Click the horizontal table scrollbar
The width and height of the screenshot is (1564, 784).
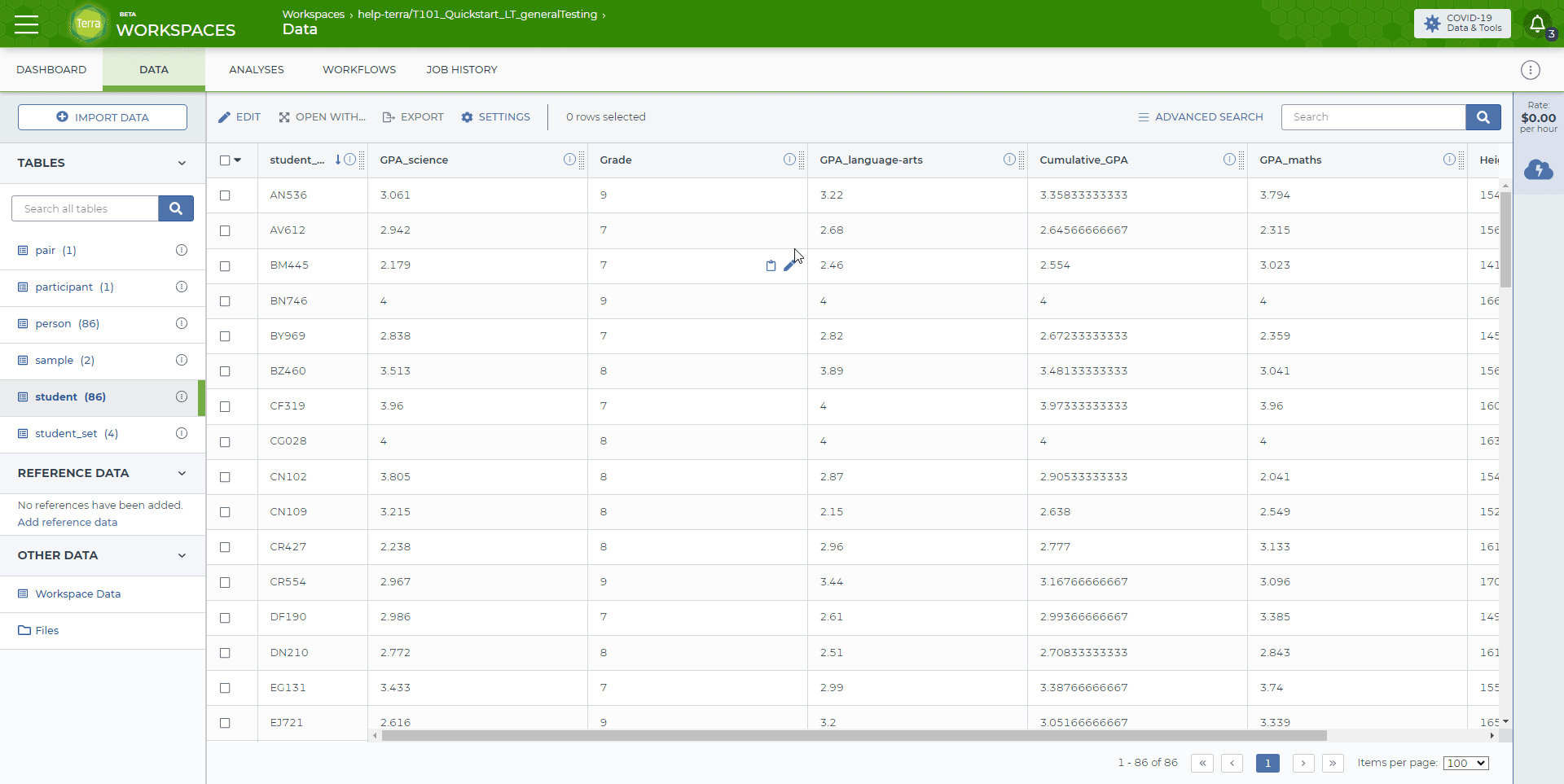[854, 735]
